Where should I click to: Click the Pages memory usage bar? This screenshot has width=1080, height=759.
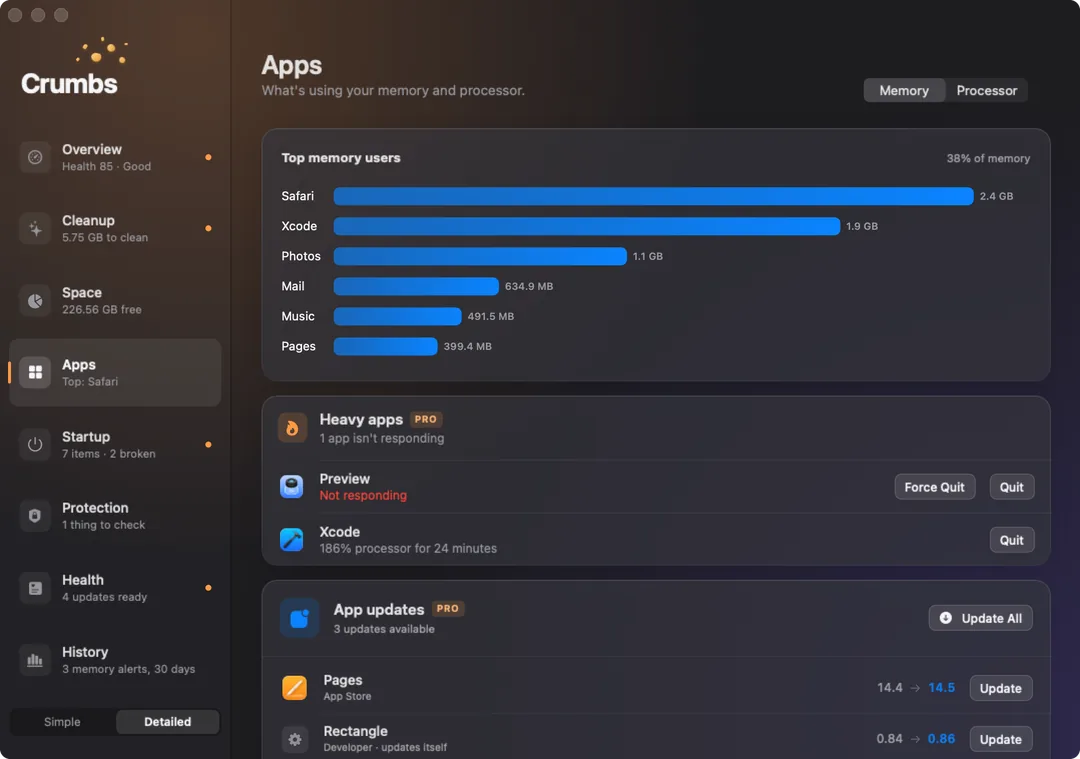tap(385, 346)
